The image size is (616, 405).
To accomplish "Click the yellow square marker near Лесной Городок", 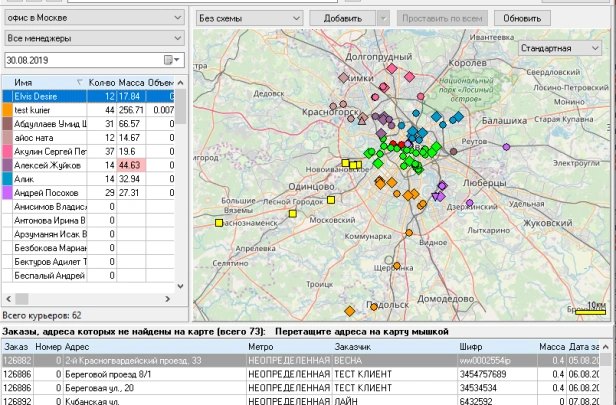I will 331,200.
